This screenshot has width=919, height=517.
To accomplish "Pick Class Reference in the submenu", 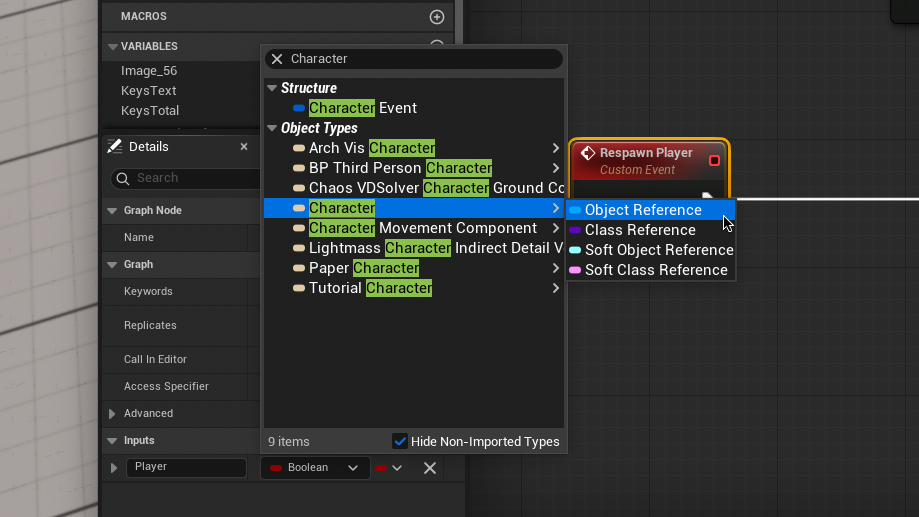I will point(640,230).
